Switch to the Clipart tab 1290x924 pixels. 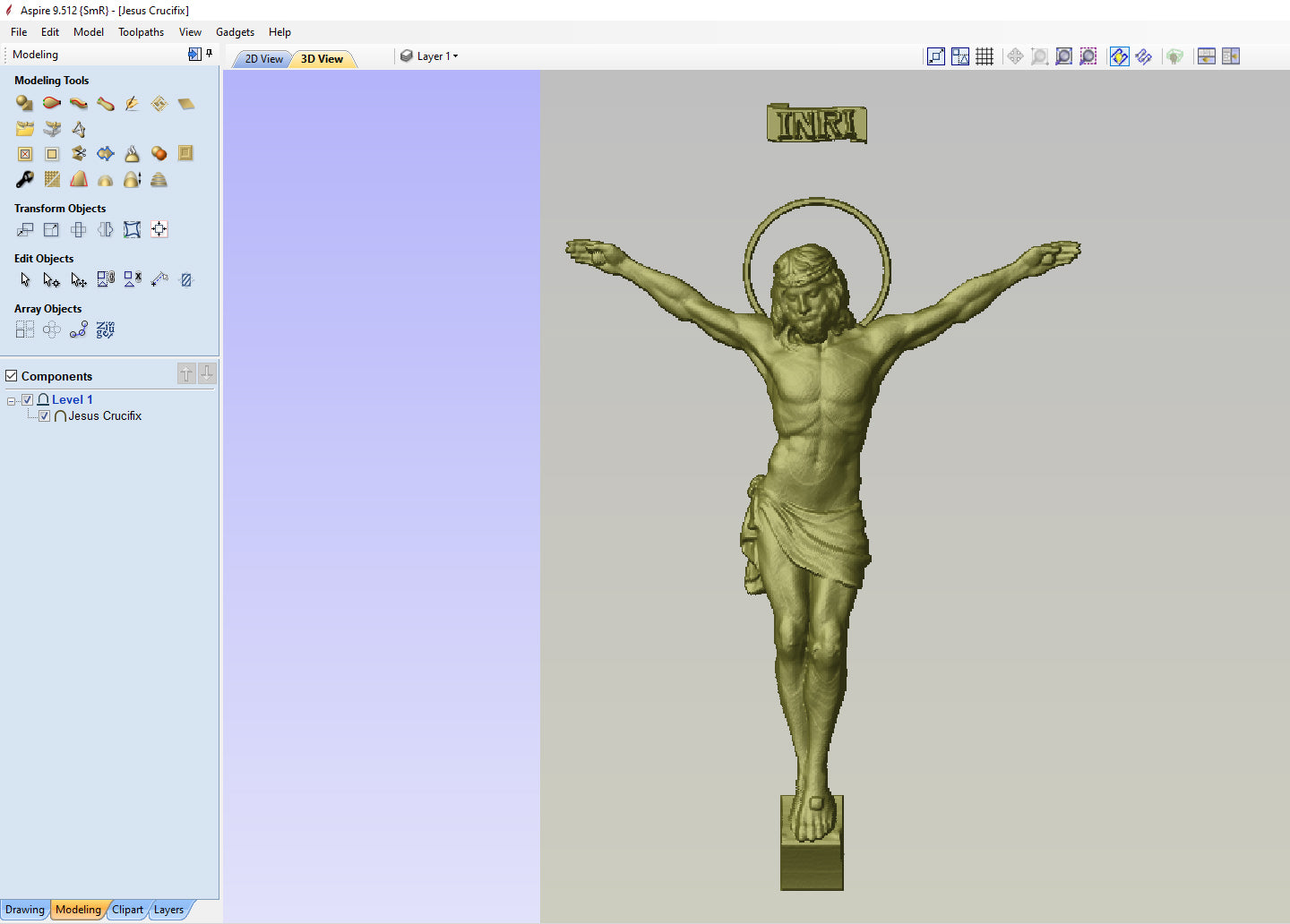point(127,910)
